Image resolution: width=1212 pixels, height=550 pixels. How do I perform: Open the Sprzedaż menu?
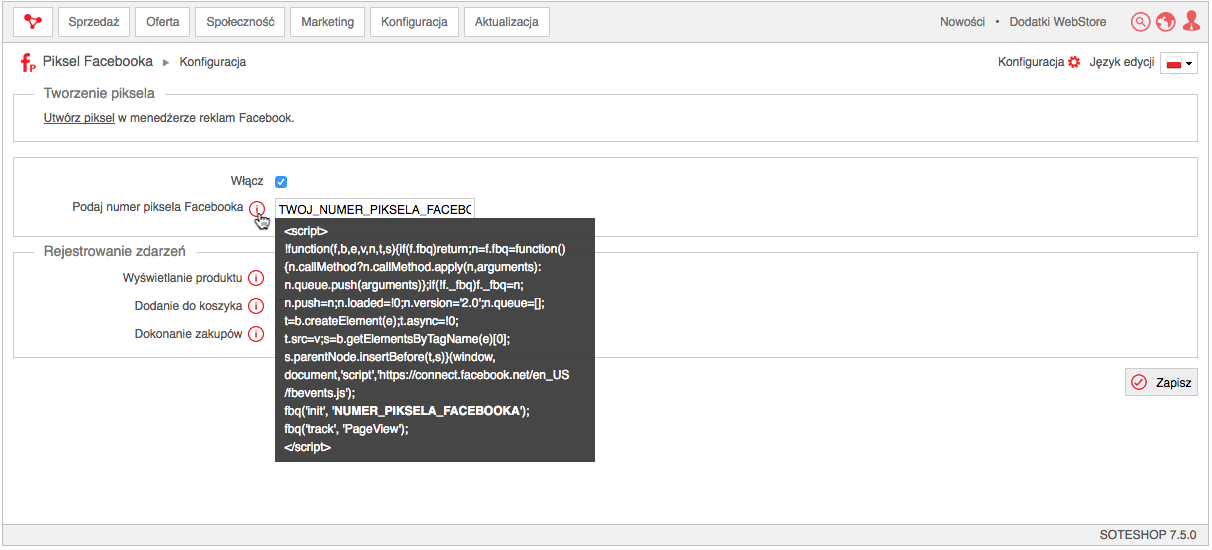pos(94,22)
